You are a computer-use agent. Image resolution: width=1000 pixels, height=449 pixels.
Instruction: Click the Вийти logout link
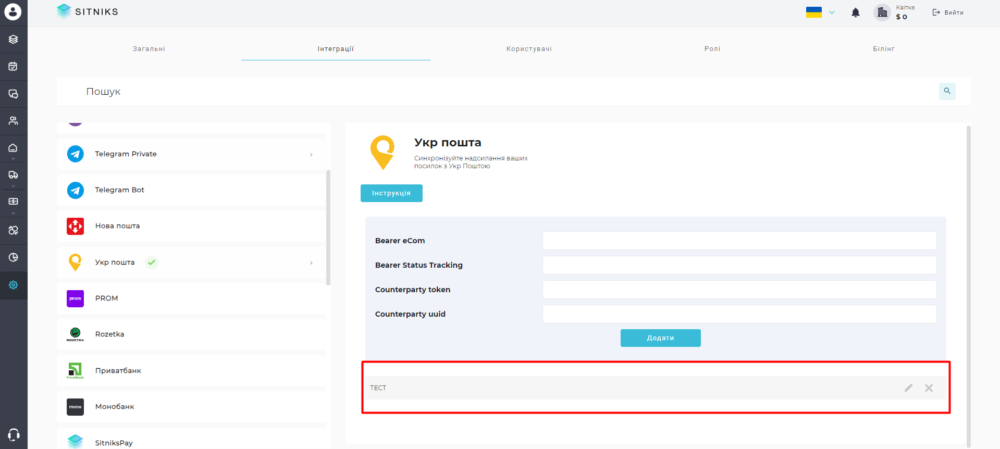point(948,13)
